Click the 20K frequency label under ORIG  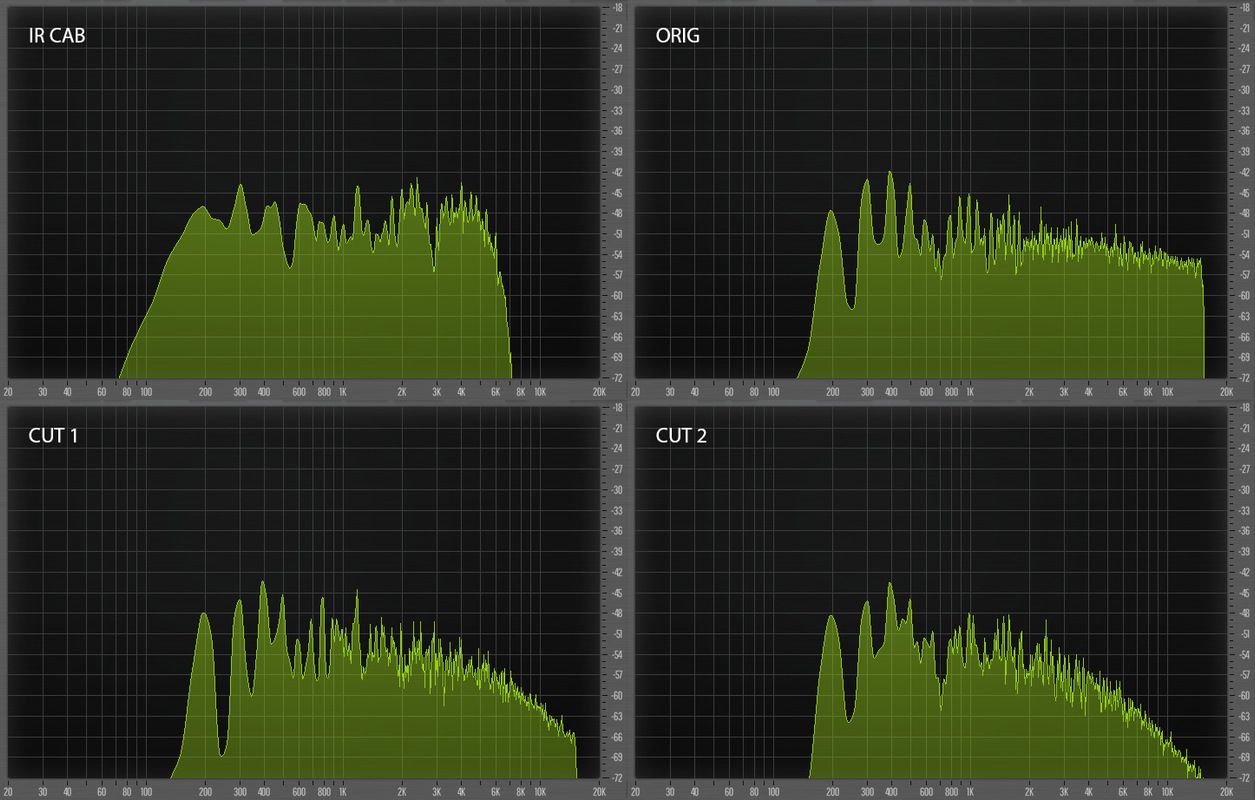click(1226, 393)
